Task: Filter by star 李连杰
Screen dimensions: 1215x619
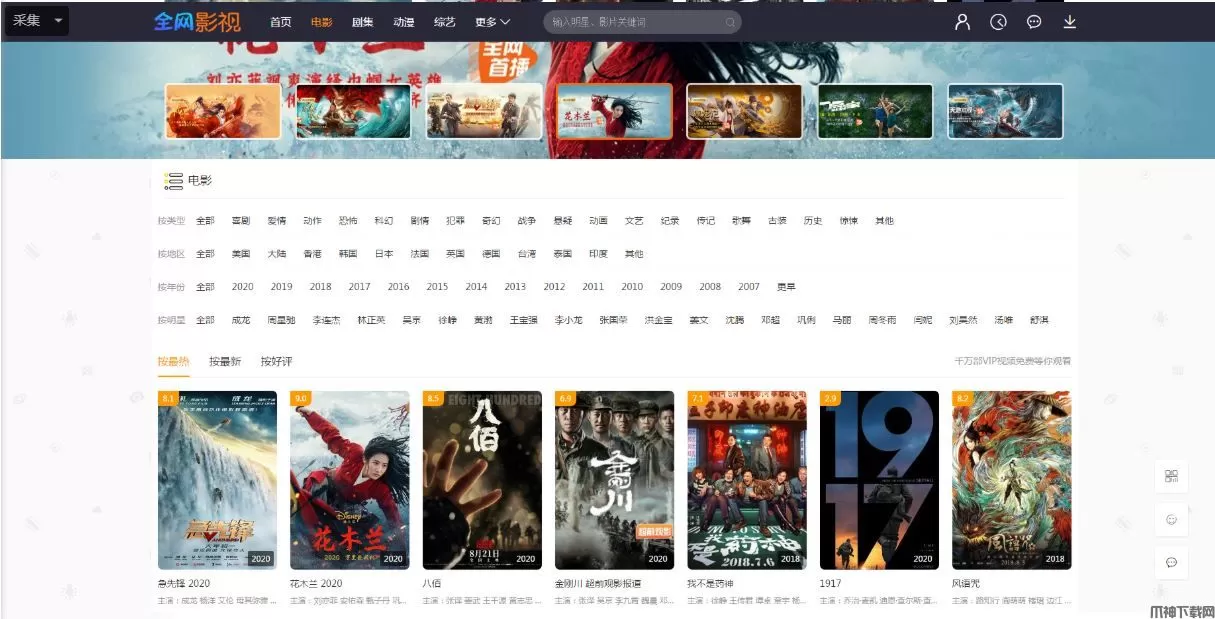Action: pyautogui.click(x=327, y=320)
